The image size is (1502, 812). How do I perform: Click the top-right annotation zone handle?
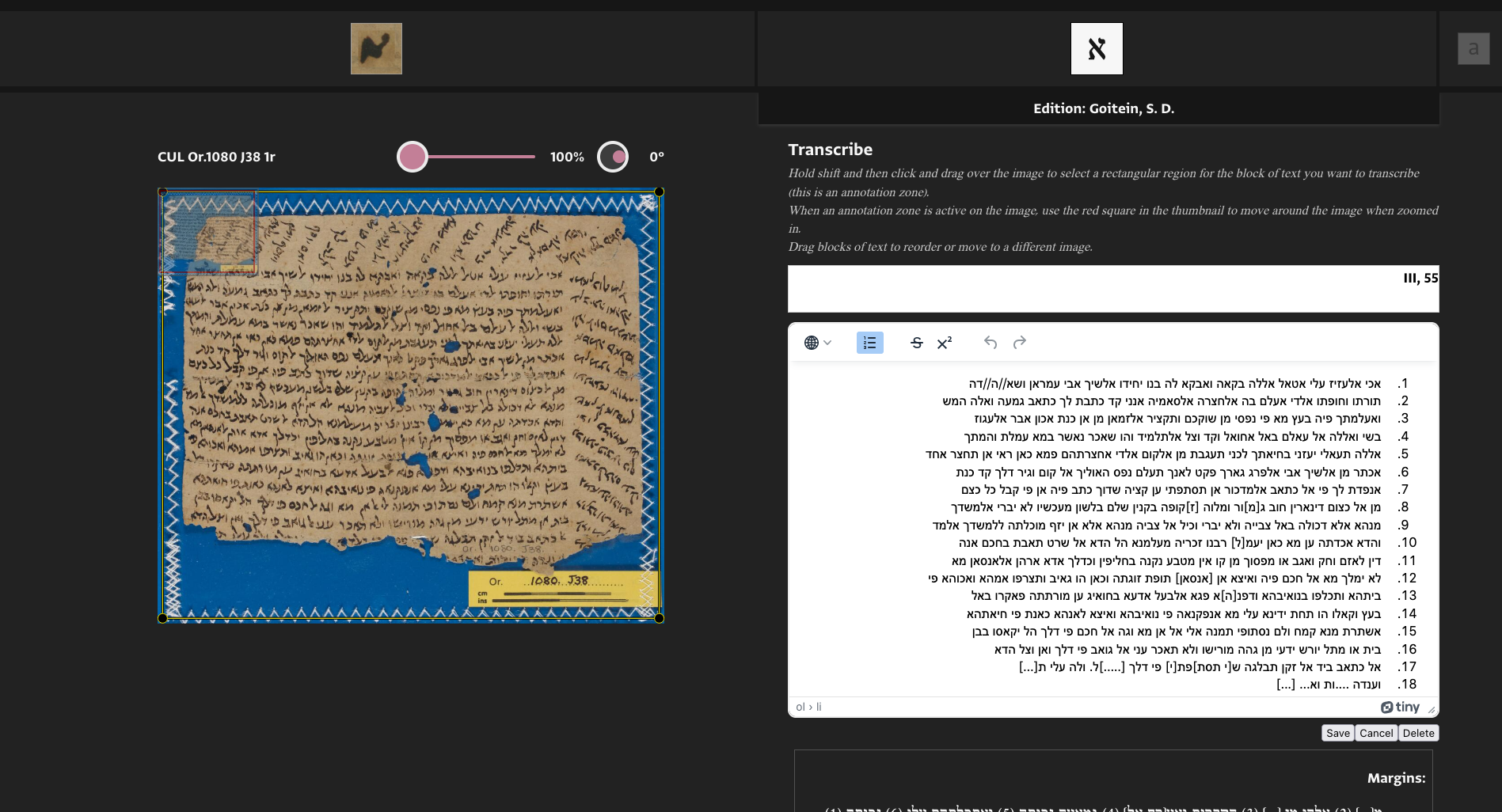[659, 192]
